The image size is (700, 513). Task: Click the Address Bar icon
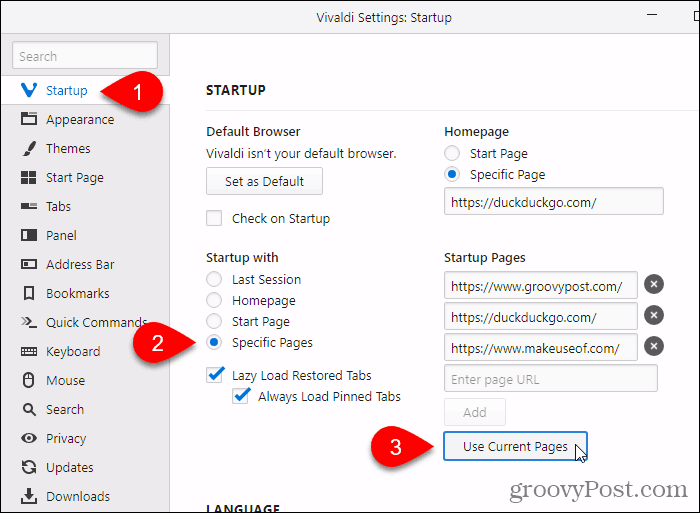coord(29,264)
